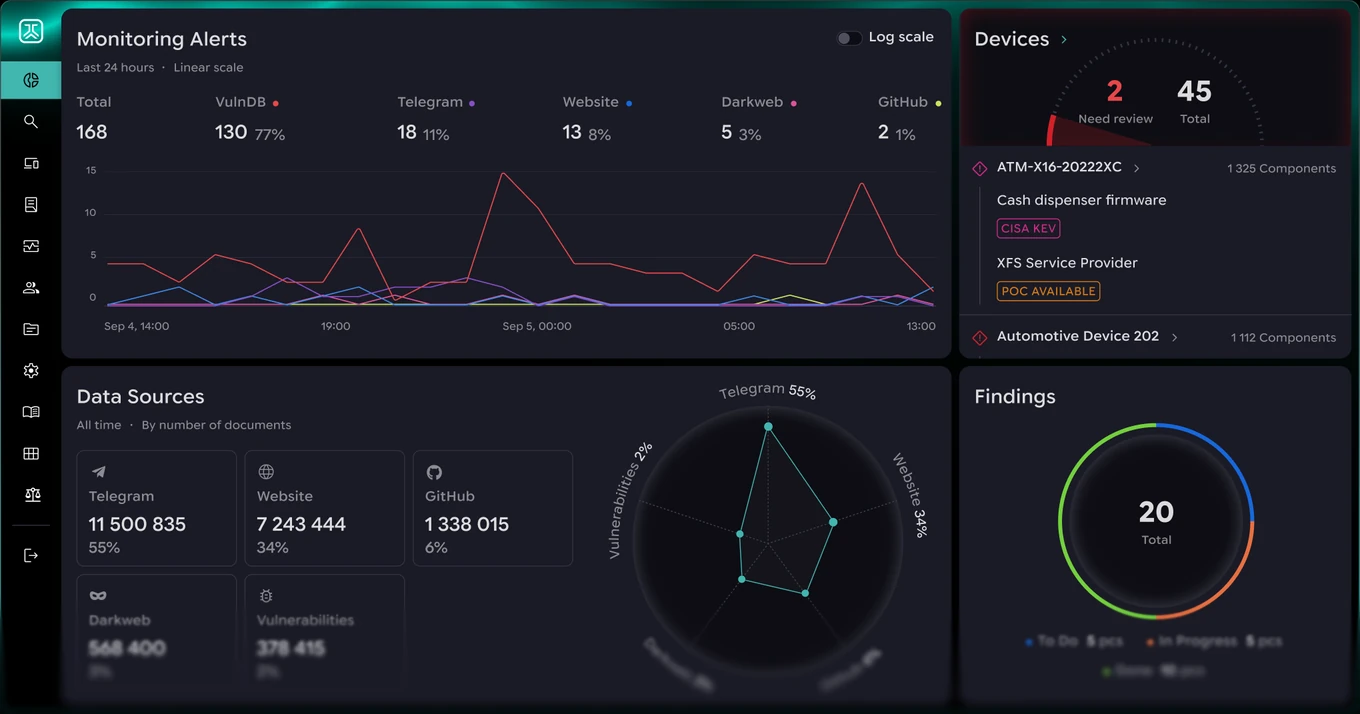The height and width of the screenshot is (714, 1360).
Task: Open the table grid icon in sidebar
Action: coord(31,454)
